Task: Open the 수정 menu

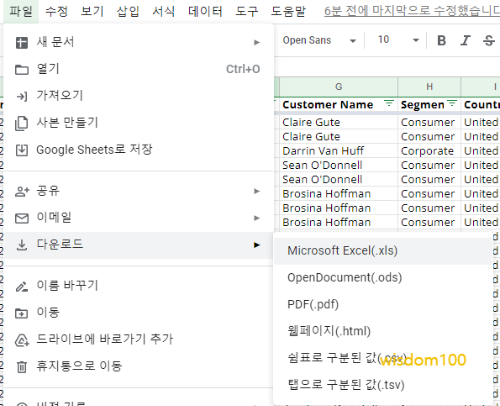Action: 56,11
